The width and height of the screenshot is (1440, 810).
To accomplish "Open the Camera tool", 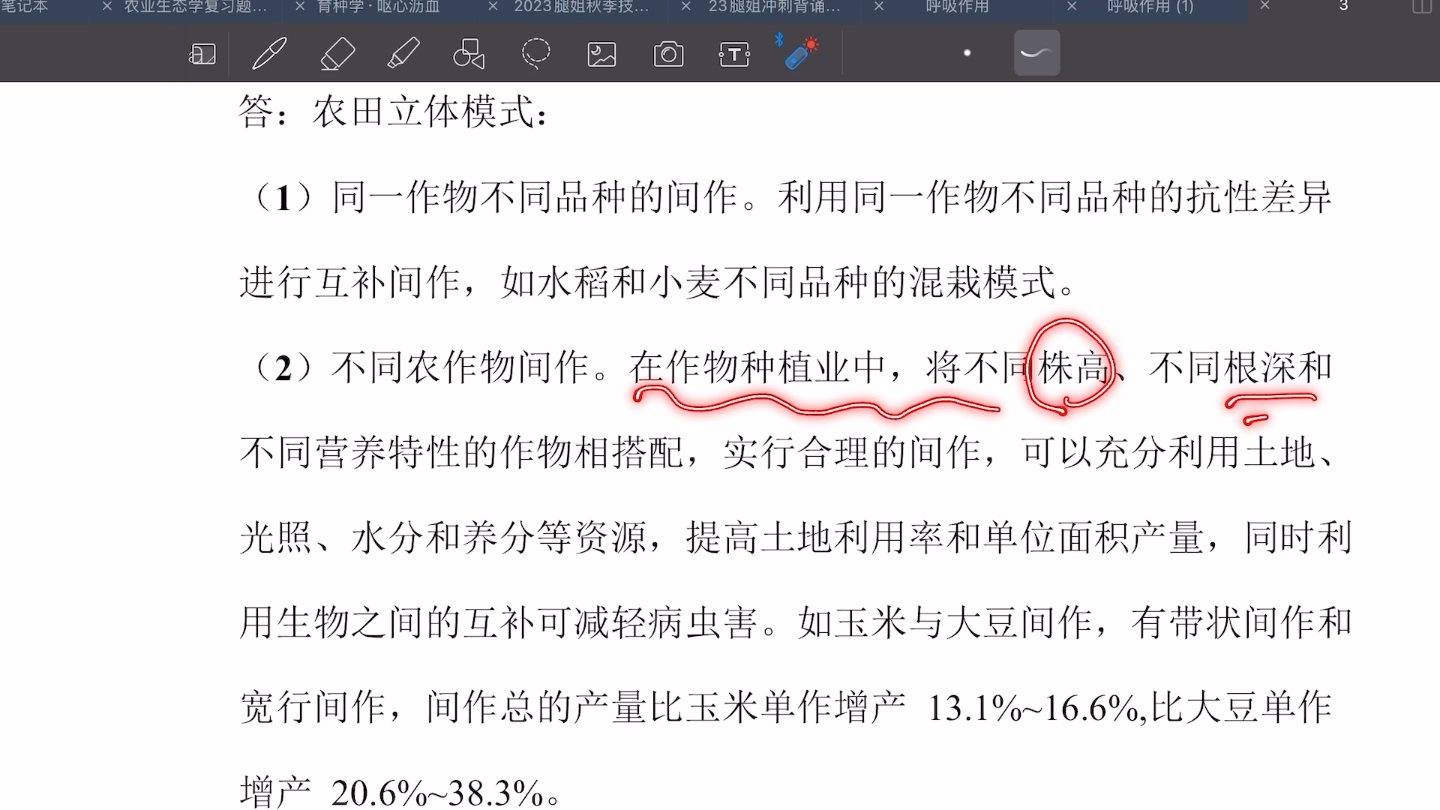I will (668, 54).
